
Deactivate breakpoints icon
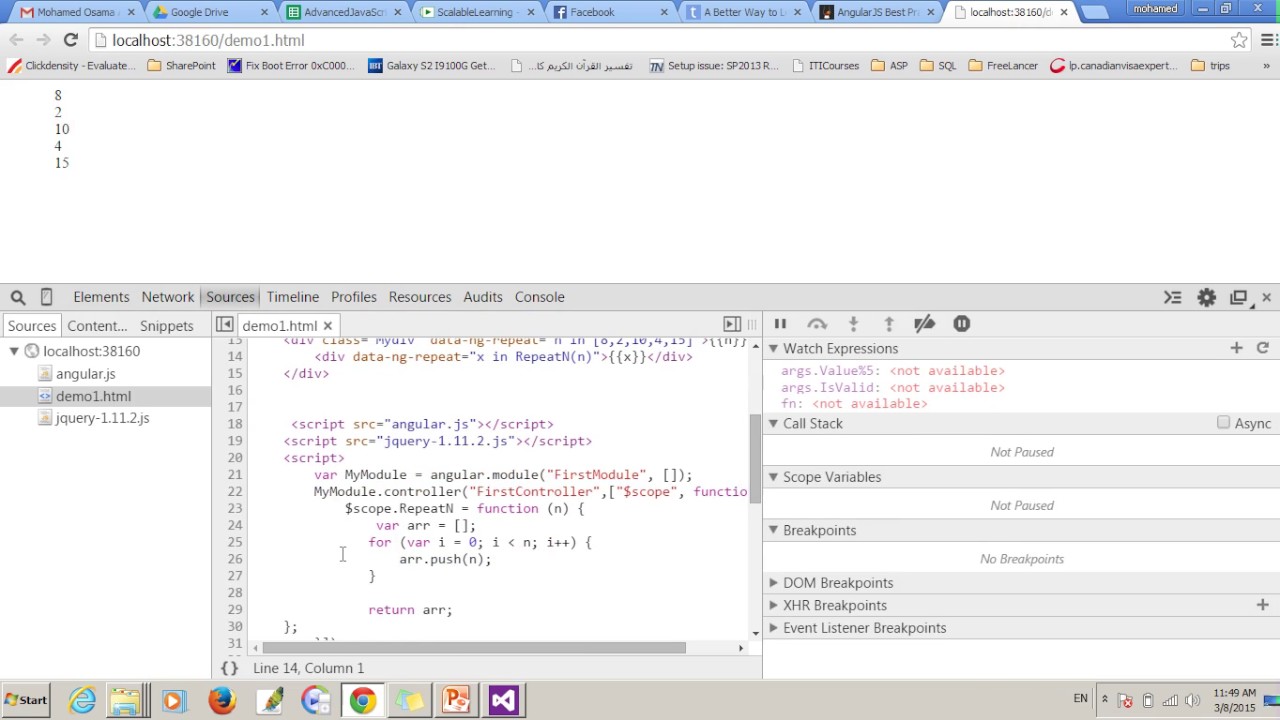pos(924,324)
